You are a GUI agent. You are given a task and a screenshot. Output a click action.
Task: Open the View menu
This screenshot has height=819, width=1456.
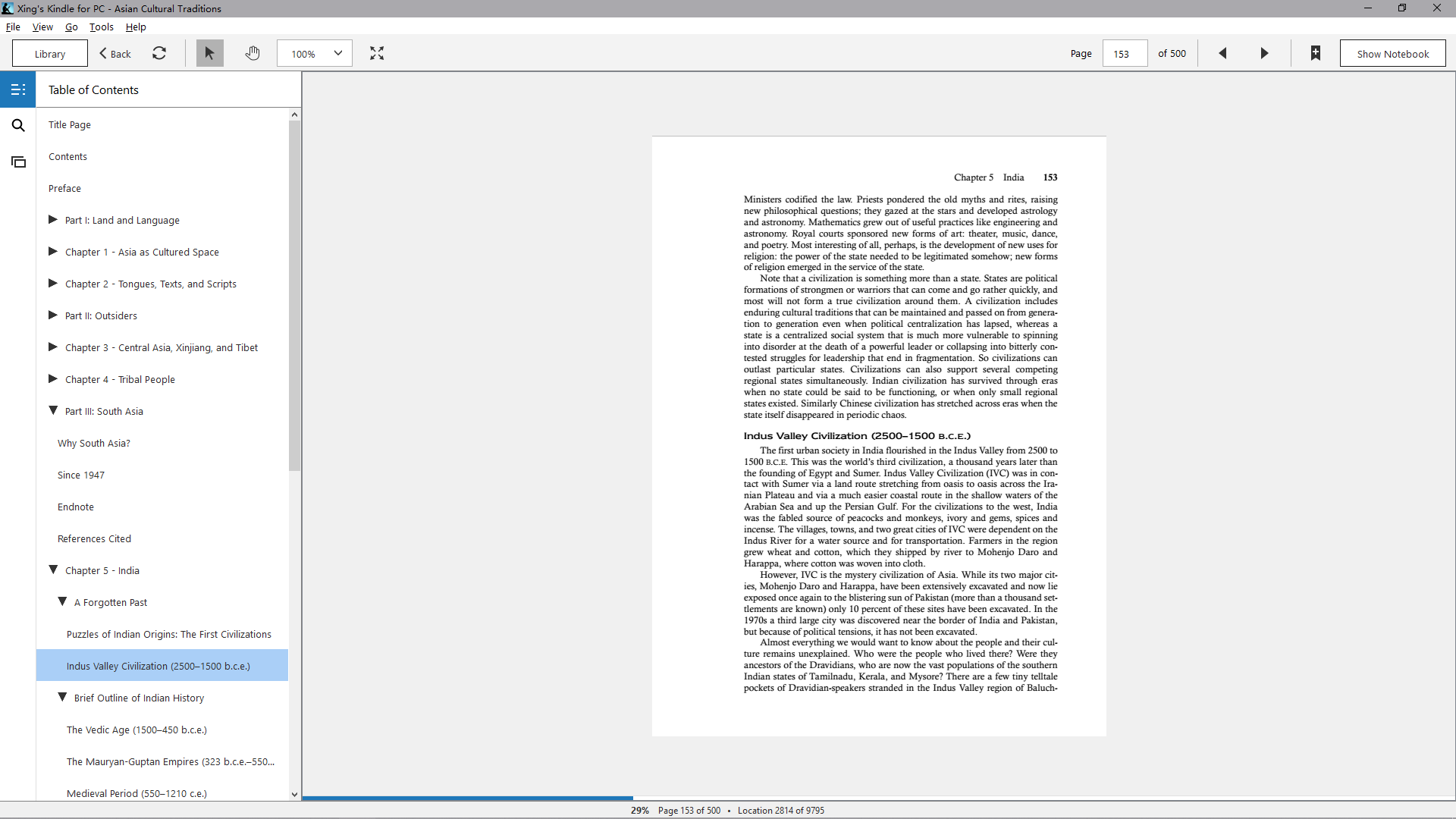[42, 27]
